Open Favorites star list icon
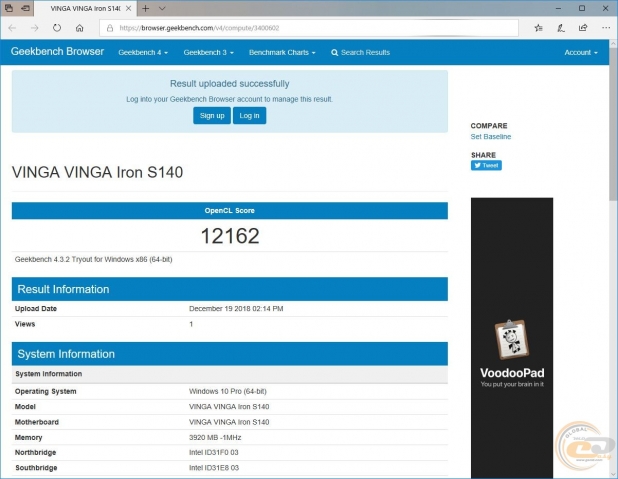The width and height of the screenshot is (618, 479). 538,28
